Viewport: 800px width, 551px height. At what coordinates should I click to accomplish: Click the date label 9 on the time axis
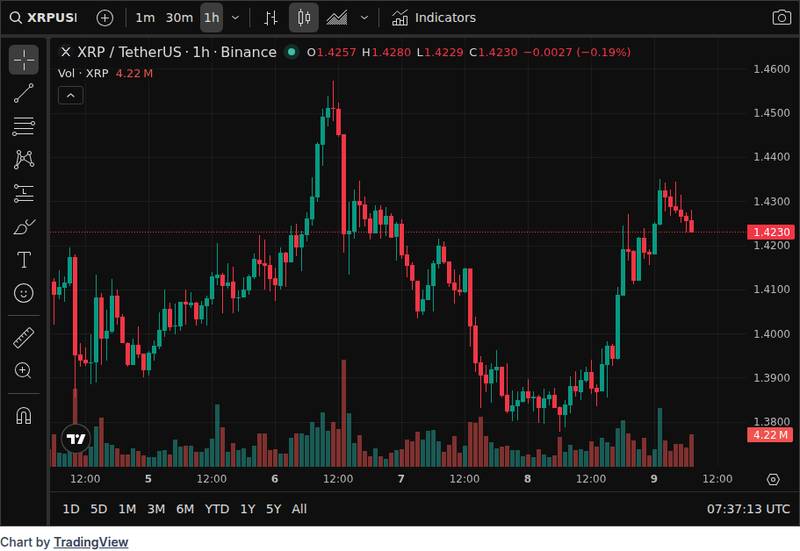(654, 479)
